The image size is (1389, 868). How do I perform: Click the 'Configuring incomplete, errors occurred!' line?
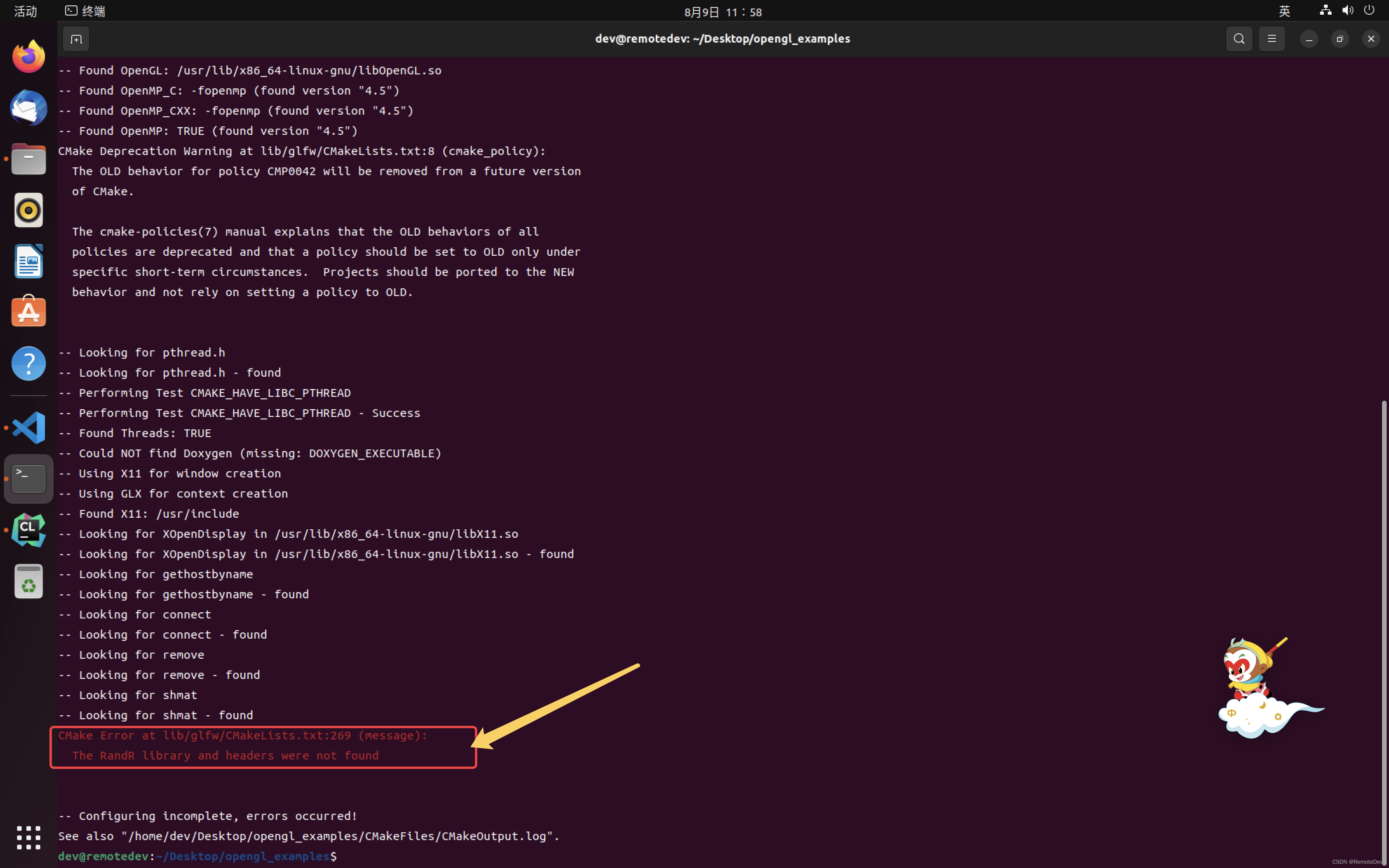pos(208,816)
